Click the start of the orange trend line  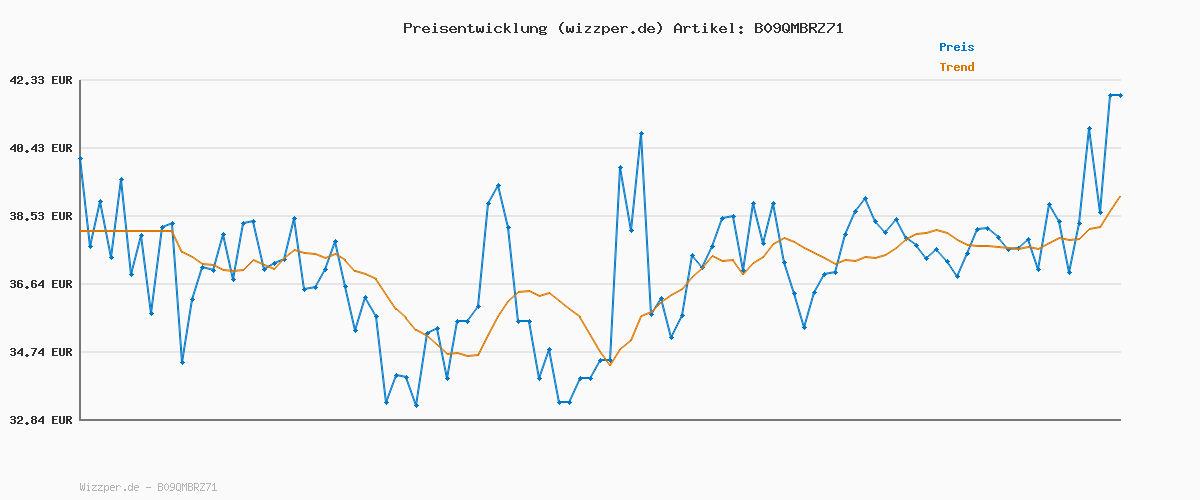click(x=81, y=231)
